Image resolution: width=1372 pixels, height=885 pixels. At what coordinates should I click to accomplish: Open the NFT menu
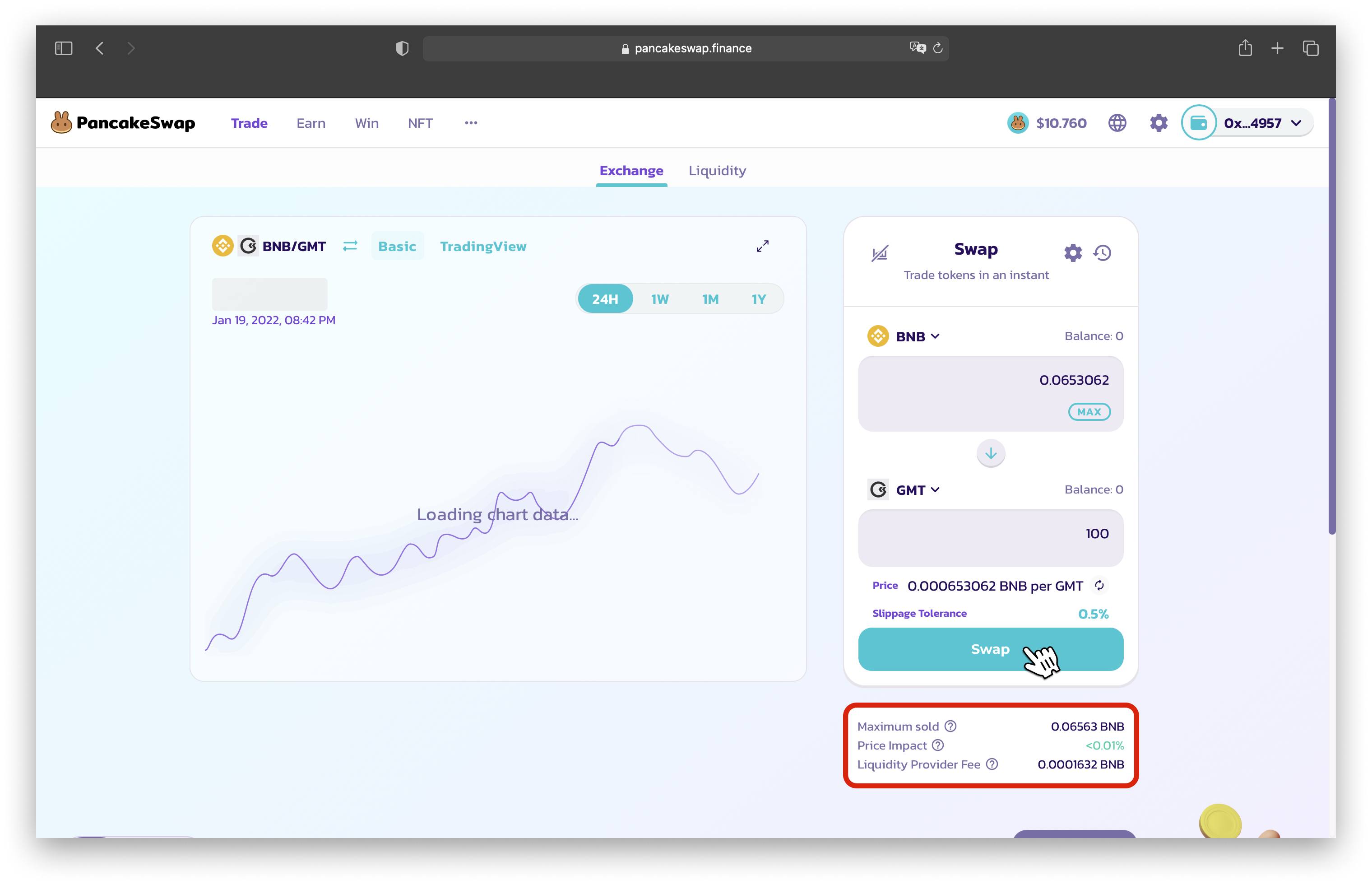(420, 123)
